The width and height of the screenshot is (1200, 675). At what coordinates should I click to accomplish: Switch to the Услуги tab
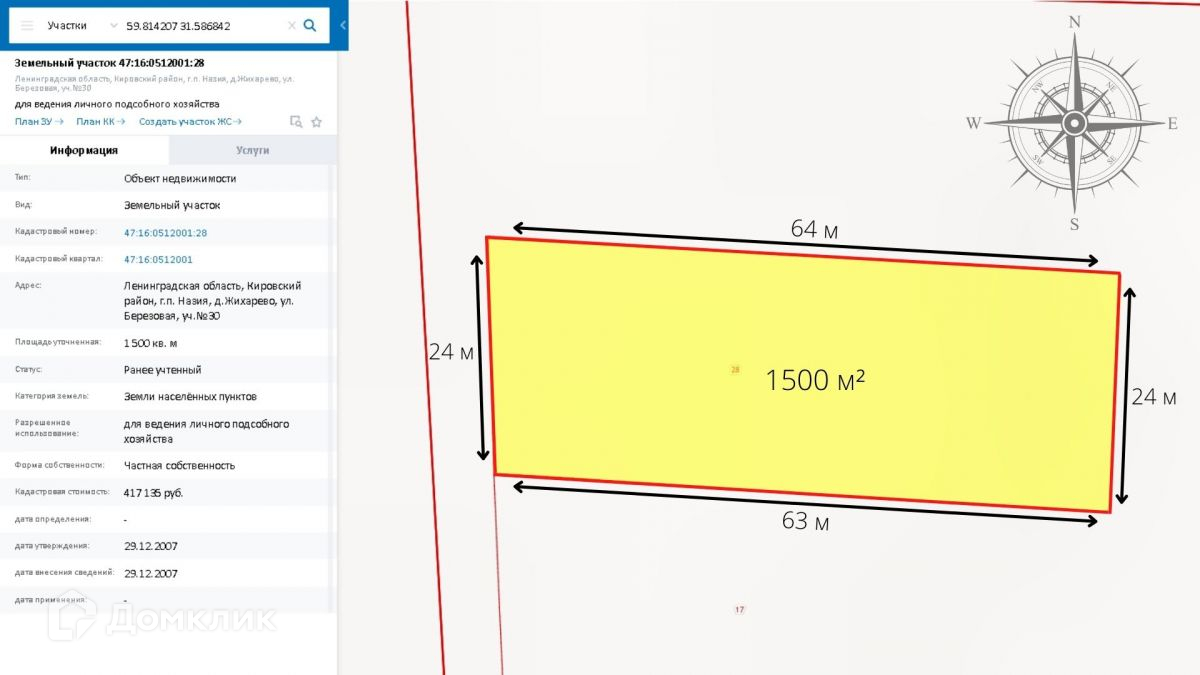point(253,150)
